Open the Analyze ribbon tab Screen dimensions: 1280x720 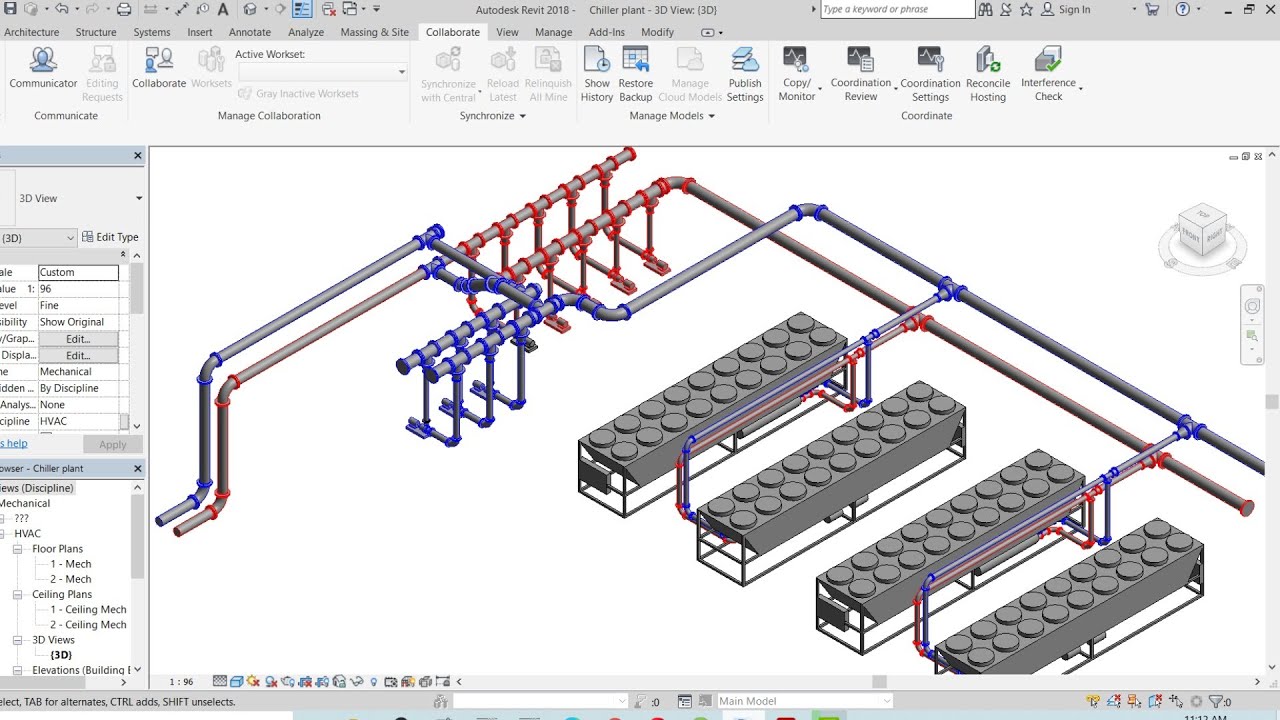pos(306,32)
